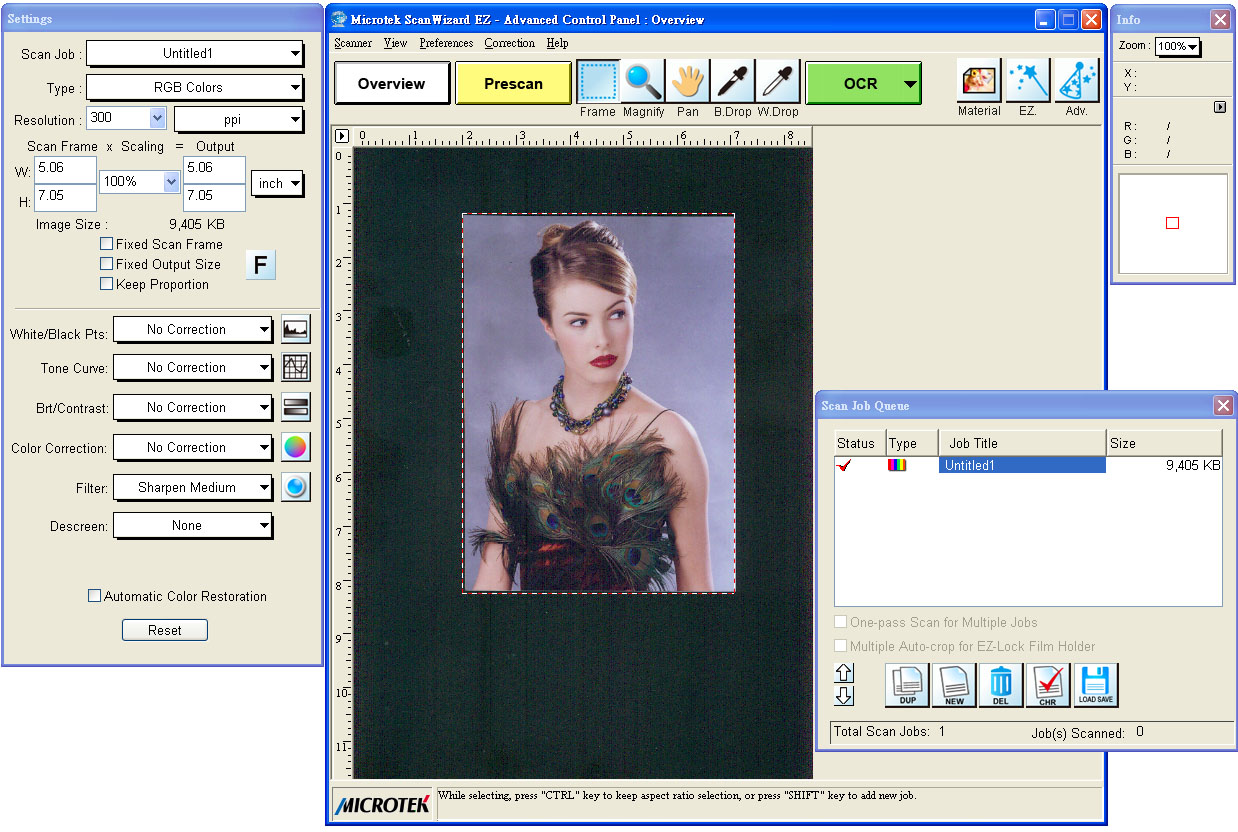Open the Correction menu
Screen dimensions: 1238x832
509,43
